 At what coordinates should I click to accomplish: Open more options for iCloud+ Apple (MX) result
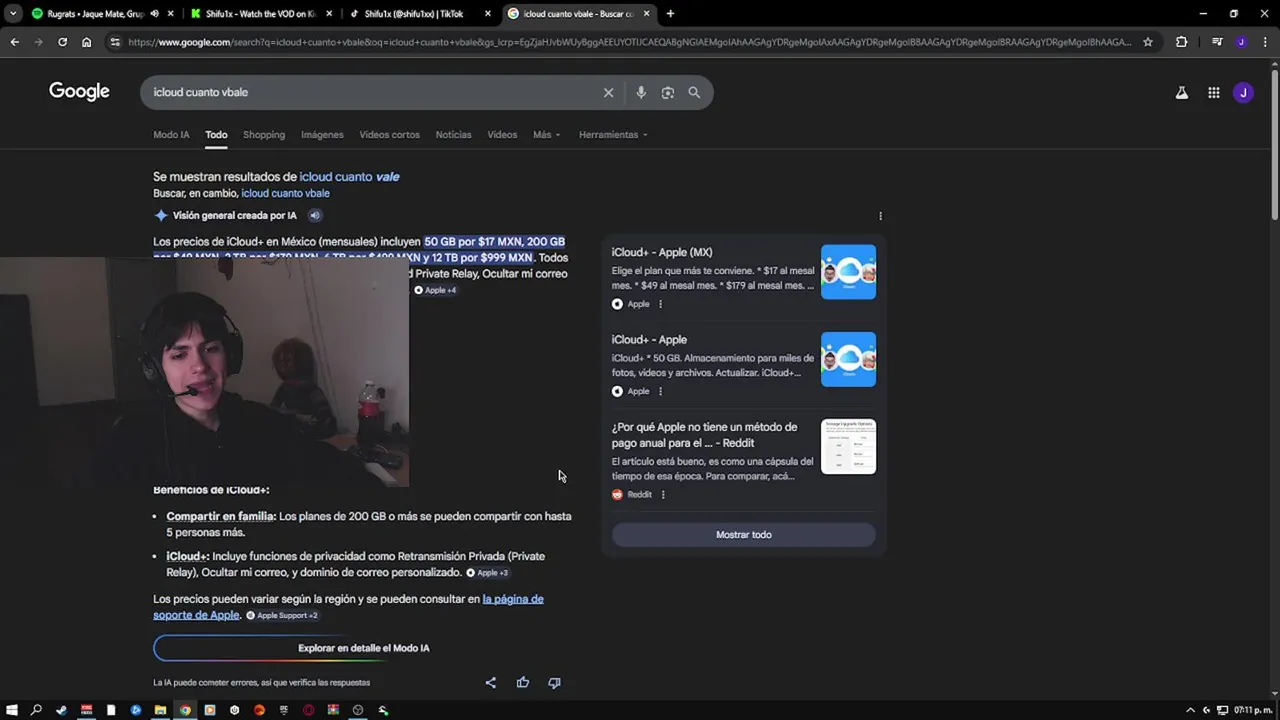(660, 304)
